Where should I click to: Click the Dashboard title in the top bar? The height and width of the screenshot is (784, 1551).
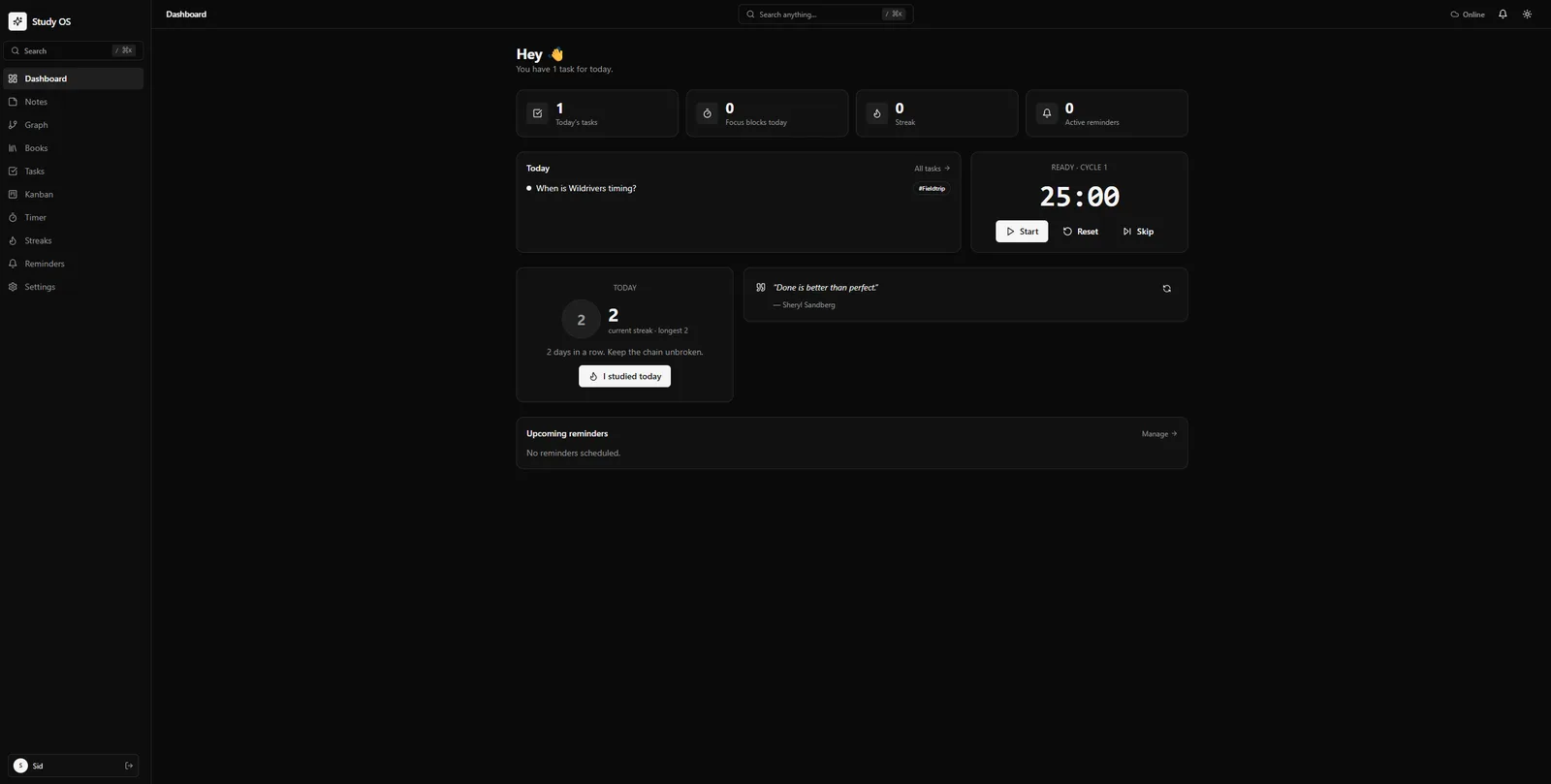tap(186, 15)
